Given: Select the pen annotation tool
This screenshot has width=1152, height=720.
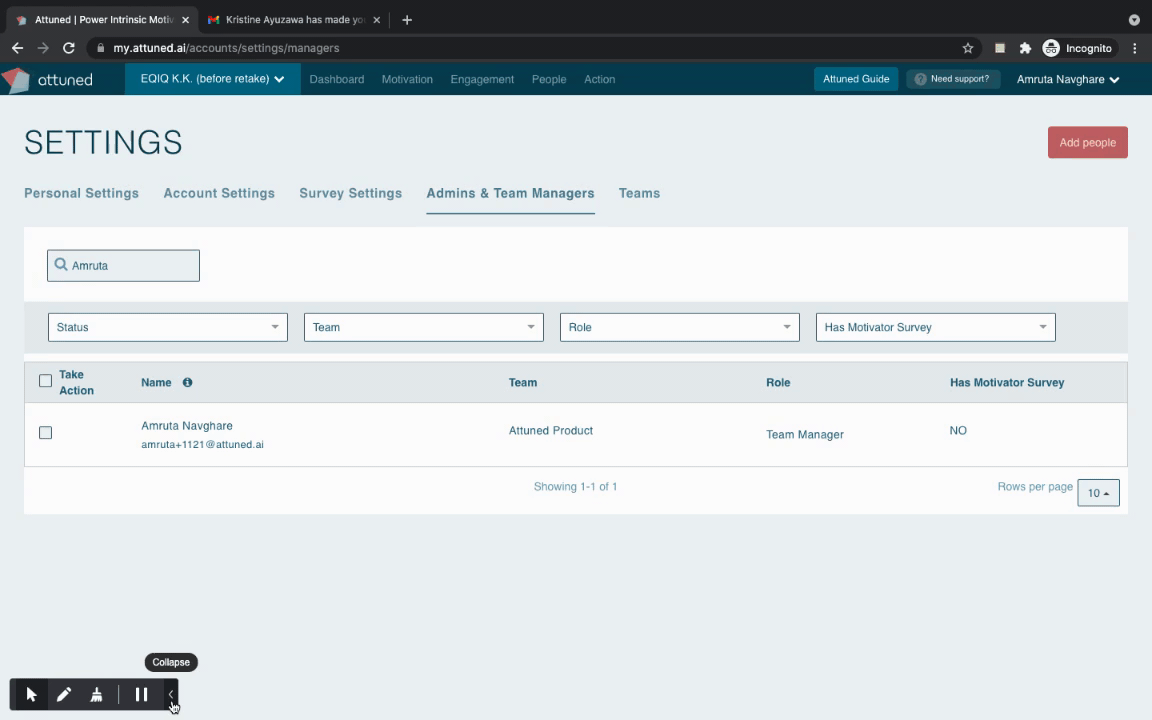Looking at the screenshot, I should pyautogui.click(x=64, y=694).
